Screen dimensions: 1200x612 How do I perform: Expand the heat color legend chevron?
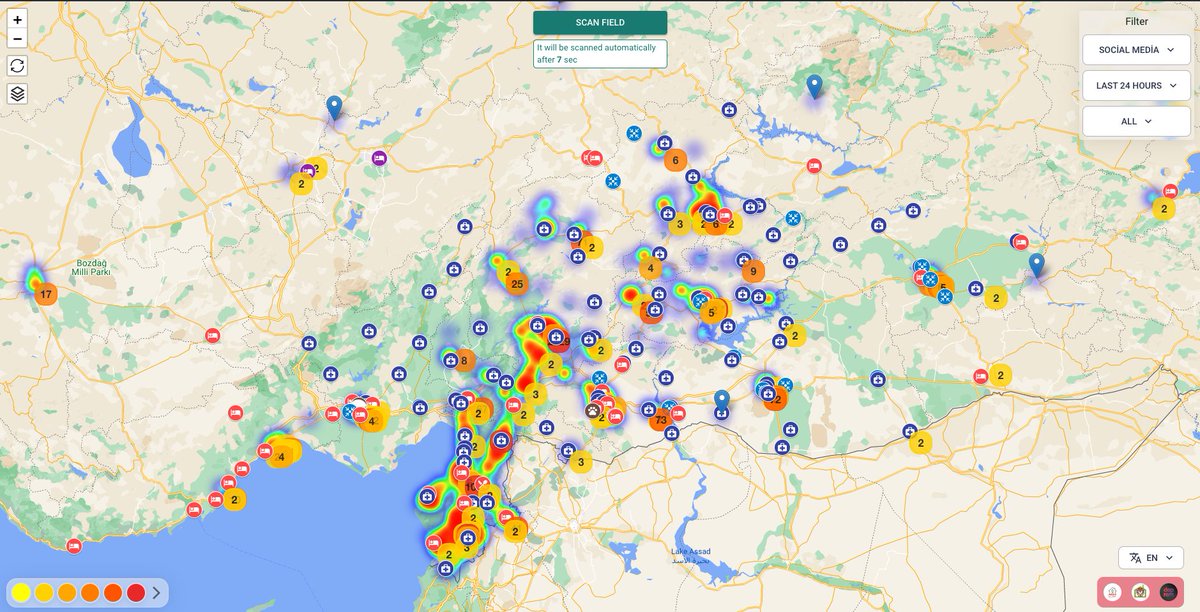click(x=157, y=593)
